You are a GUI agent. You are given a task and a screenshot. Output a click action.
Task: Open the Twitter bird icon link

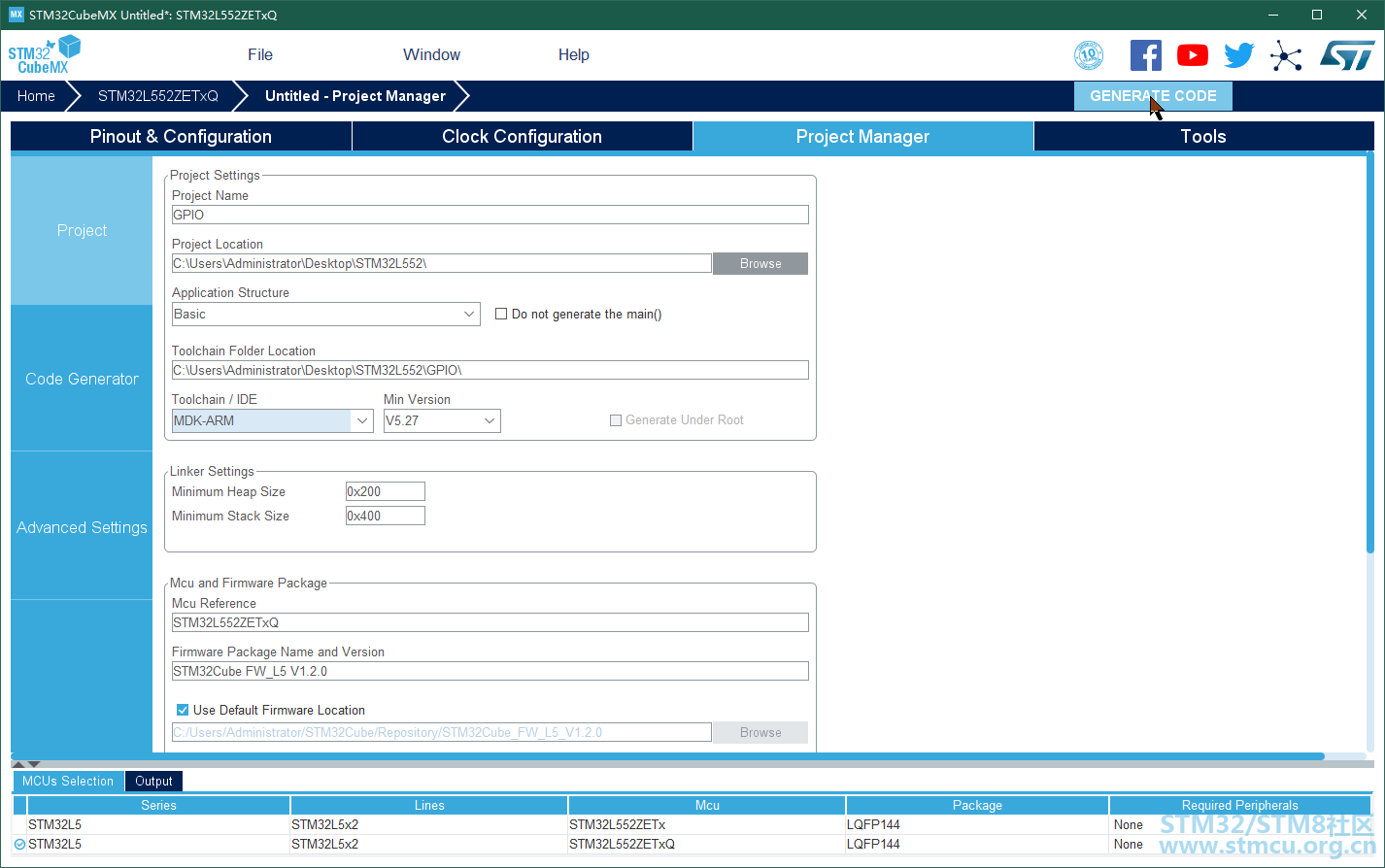1239,55
